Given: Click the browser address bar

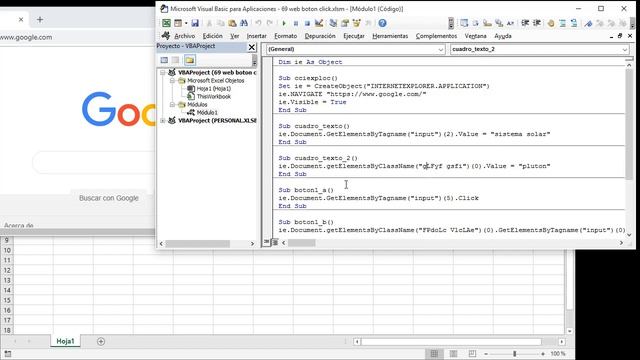Looking at the screenshot, I should pyautogui.click(x=78, y=37).
